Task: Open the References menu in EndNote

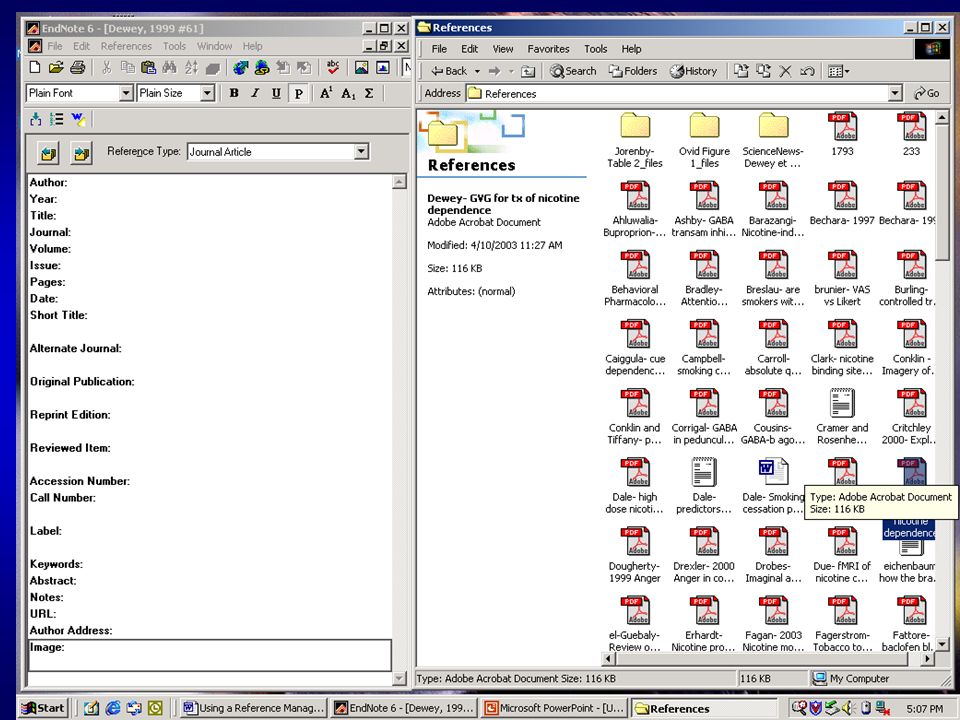Action: tap(126, 46)
